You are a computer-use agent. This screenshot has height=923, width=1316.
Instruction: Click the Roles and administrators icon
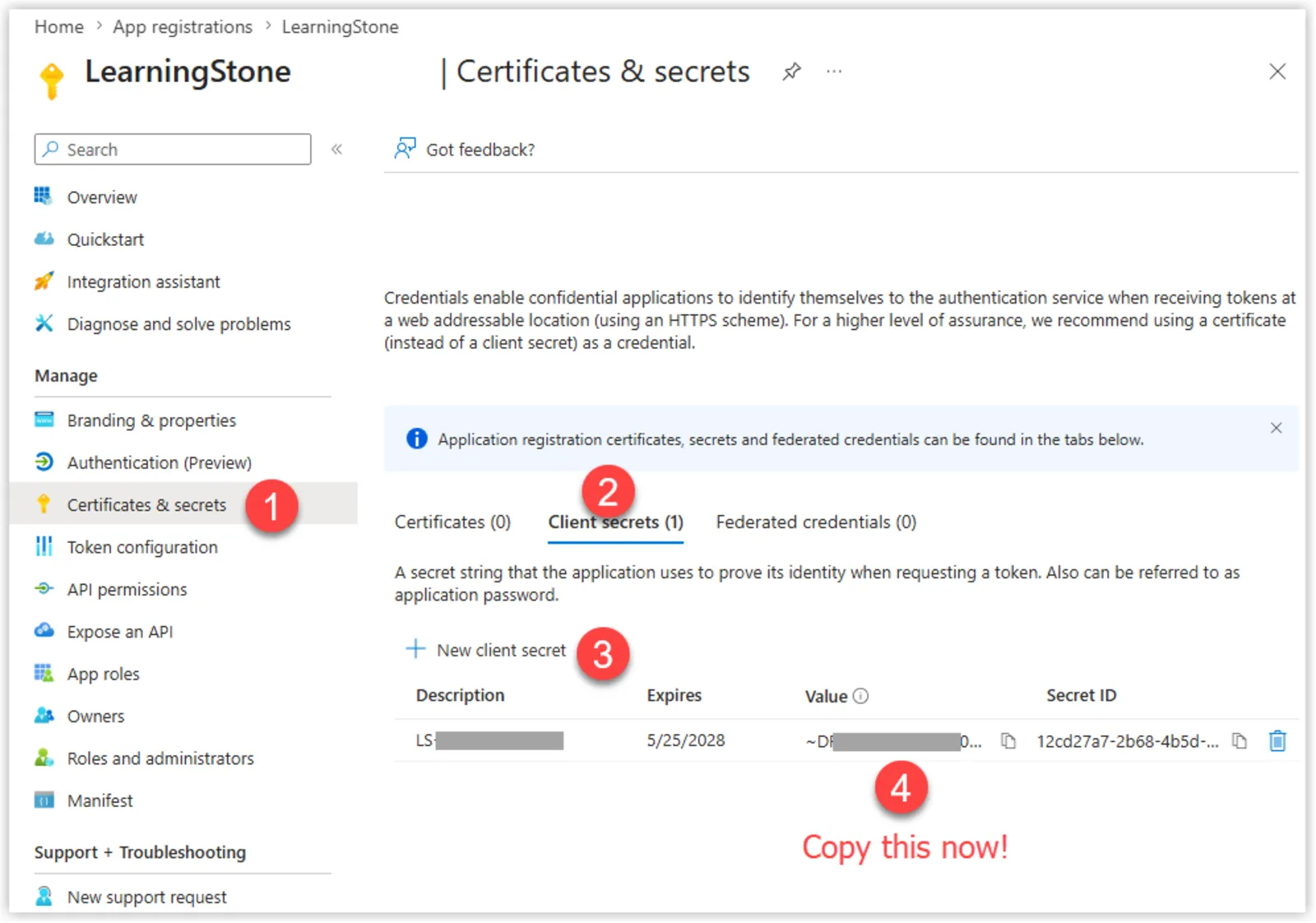(44, 758)
